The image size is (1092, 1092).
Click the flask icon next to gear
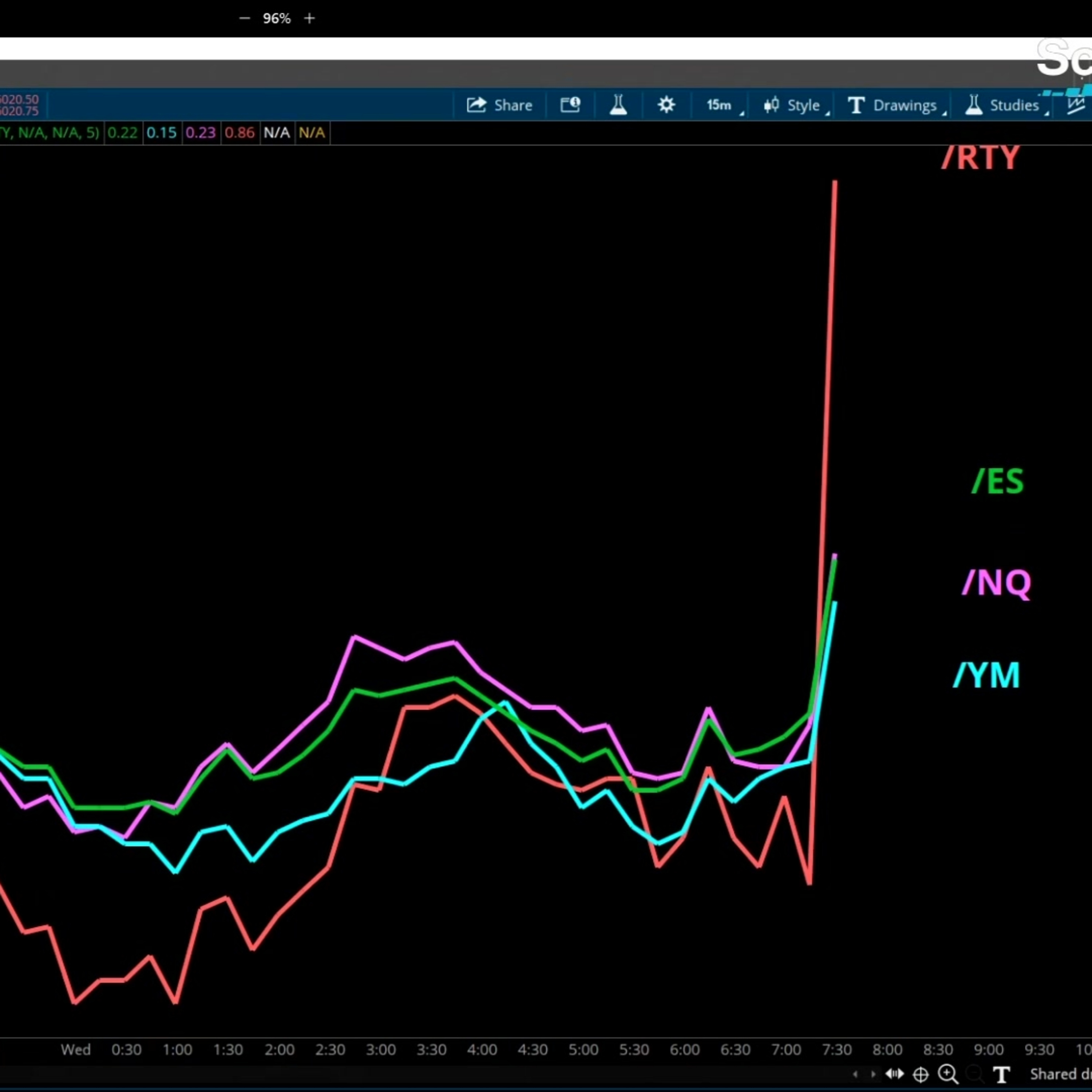tap(618, 104)
